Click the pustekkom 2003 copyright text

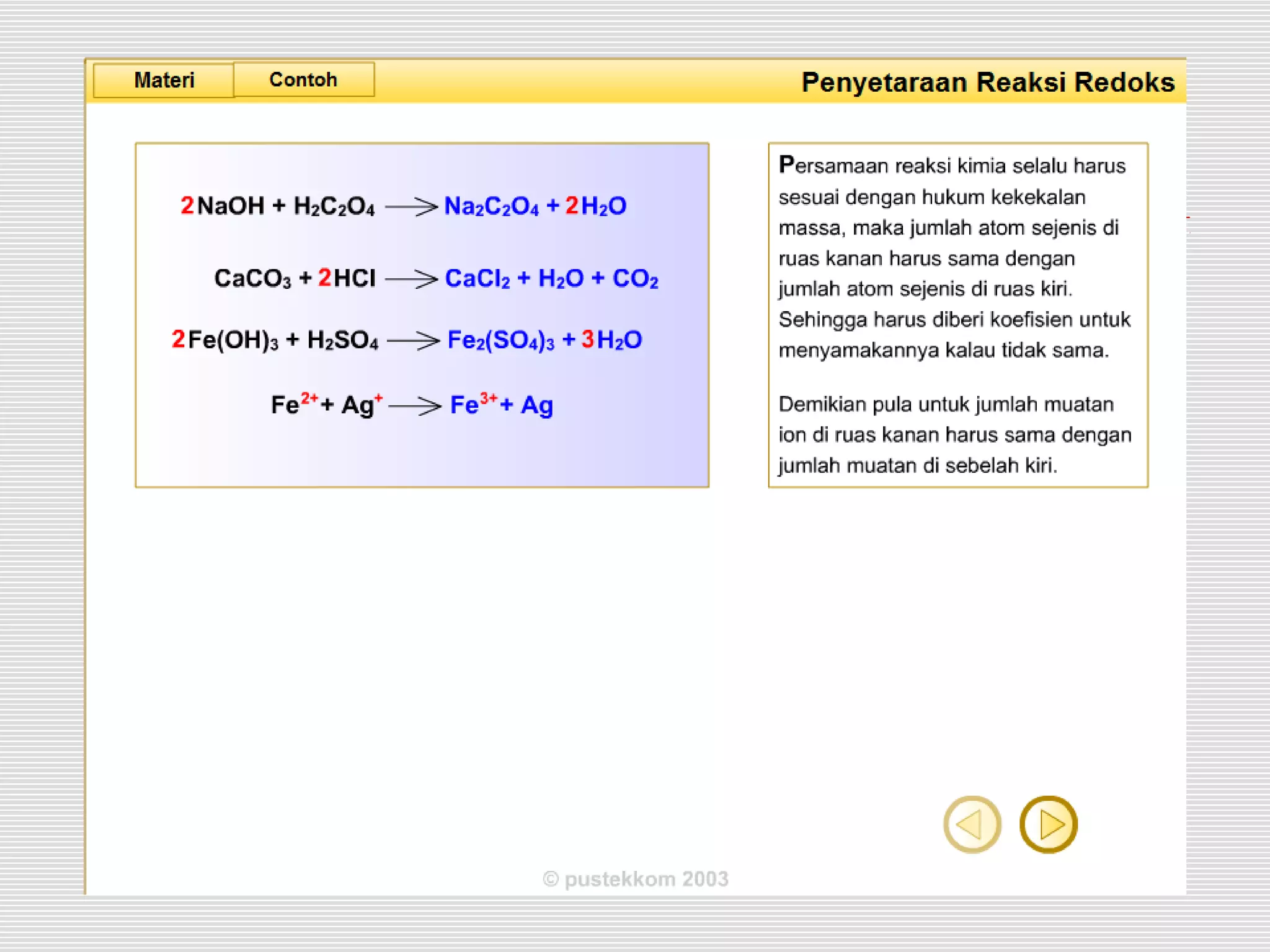pos(636,879)
